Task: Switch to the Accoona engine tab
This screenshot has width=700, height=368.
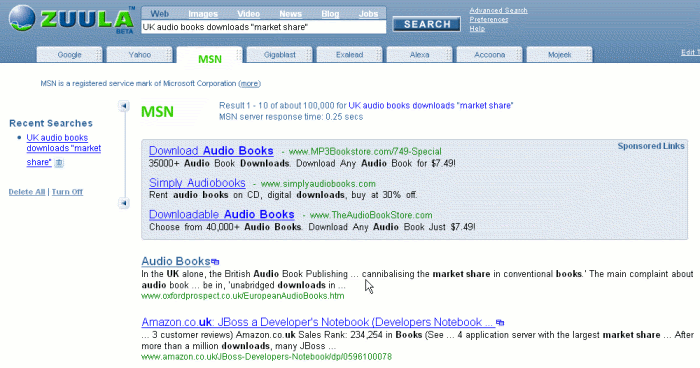Action: (x=490, y=55)
